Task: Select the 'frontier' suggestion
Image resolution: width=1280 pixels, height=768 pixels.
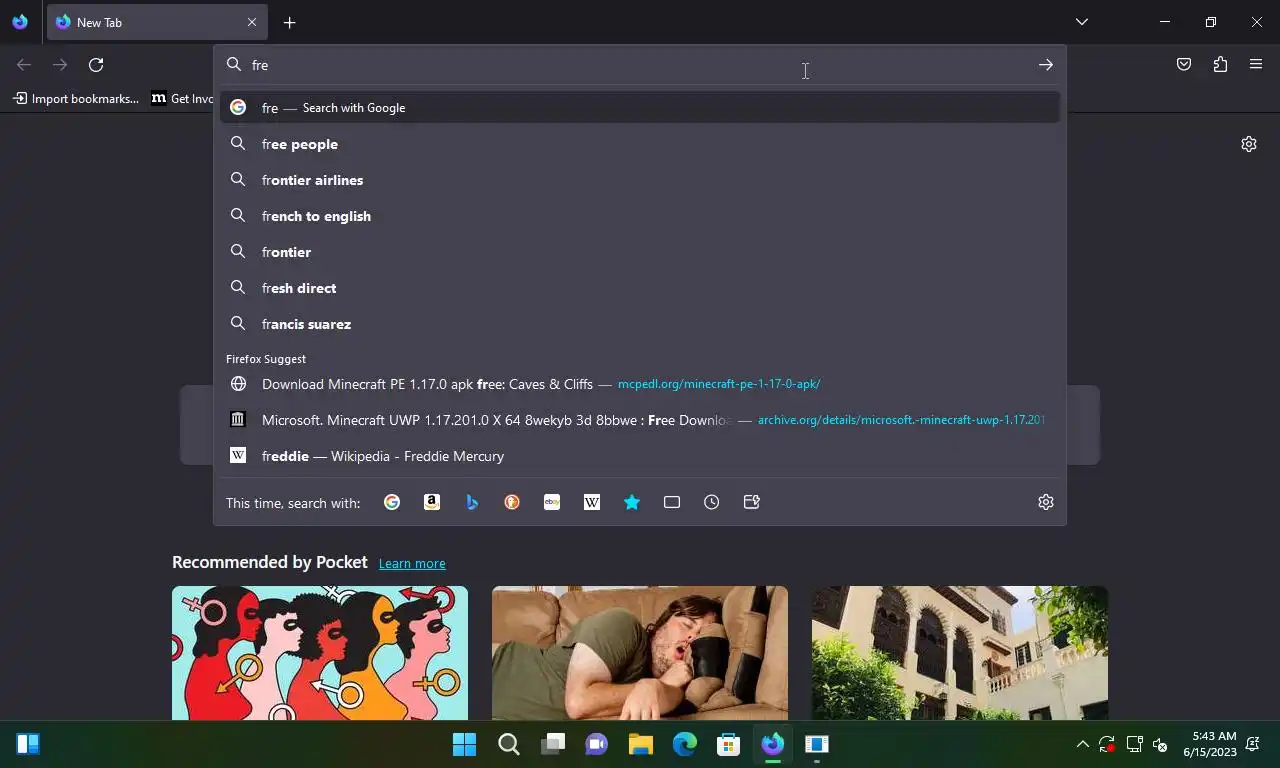Action: 640,252
